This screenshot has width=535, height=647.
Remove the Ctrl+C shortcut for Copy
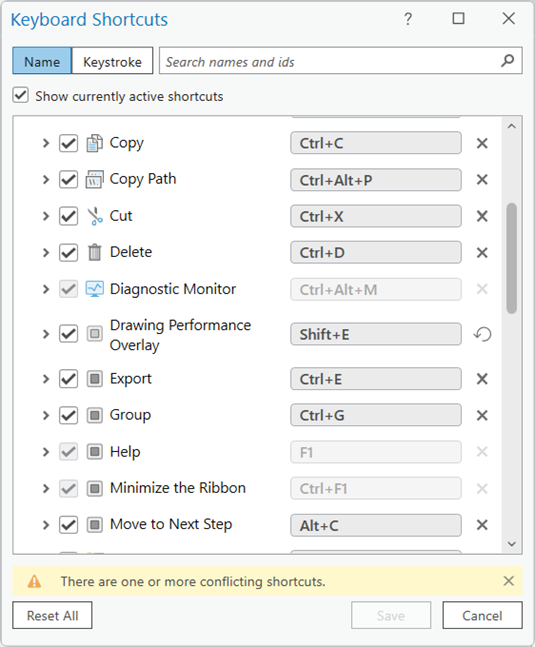click(x=482, y=144)
